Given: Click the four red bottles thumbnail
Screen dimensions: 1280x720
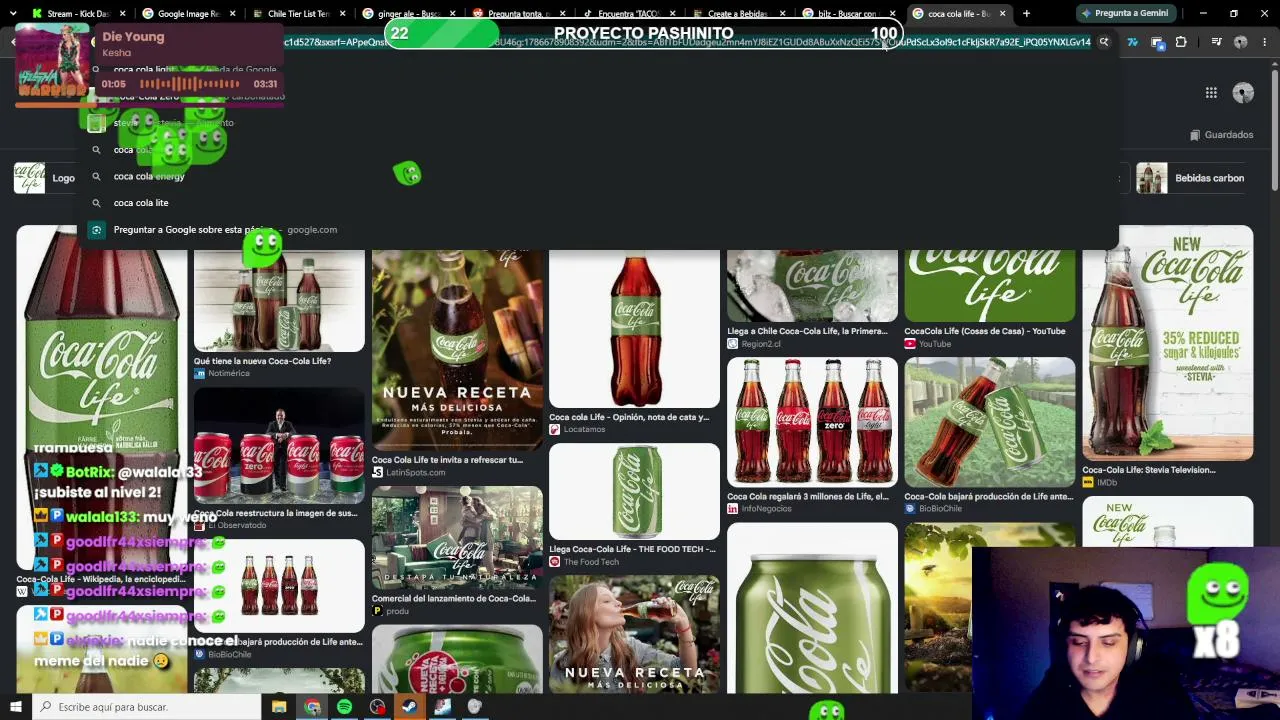Looking at the screenshot, I should pyautogui.click(x=812, y=422).
